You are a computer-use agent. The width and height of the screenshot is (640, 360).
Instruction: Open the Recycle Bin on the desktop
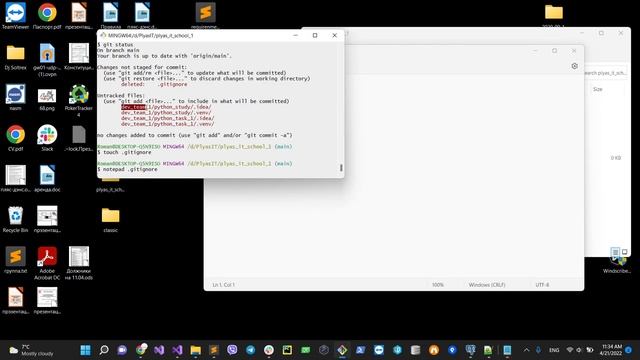pos(16,219)
